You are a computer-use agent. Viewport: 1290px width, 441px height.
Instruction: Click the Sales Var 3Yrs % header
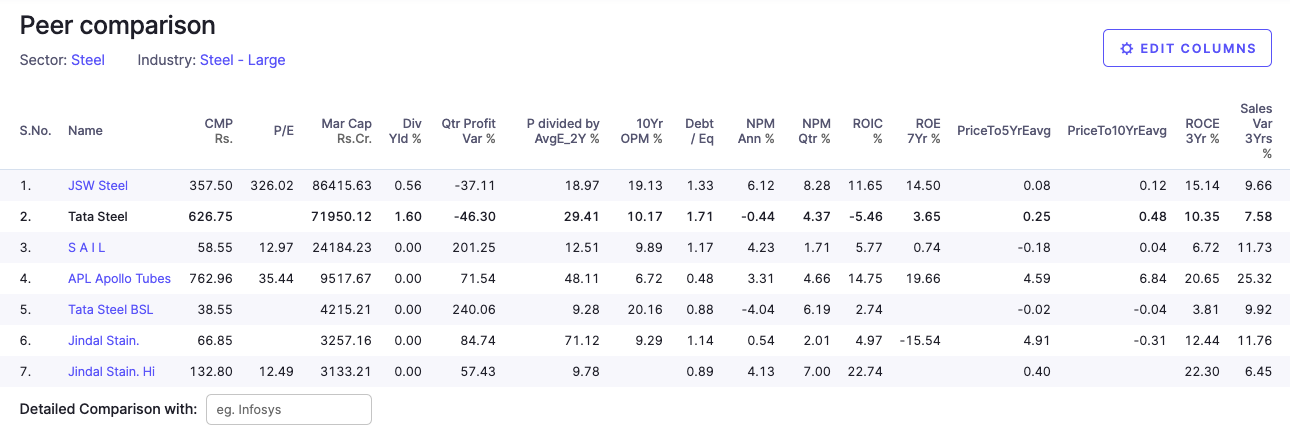pyautogui.click(x=1256, y=131)
